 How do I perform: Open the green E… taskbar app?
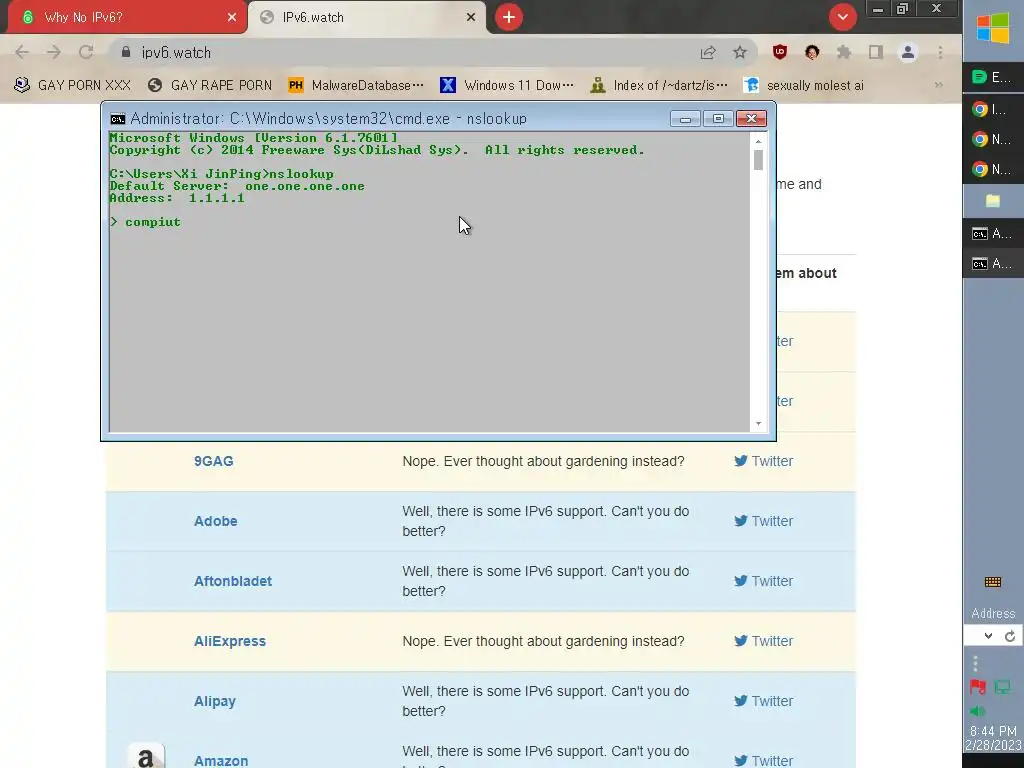pos(993,77)
